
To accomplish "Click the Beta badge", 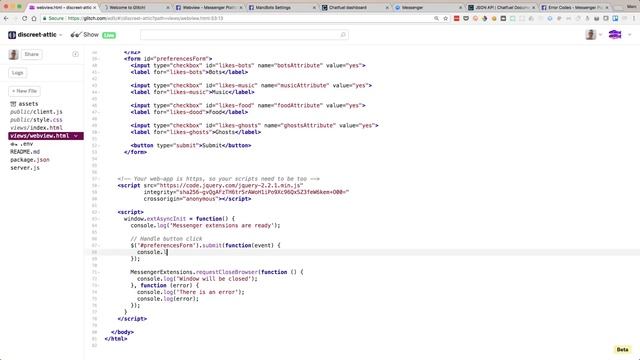I will [622, 349].
